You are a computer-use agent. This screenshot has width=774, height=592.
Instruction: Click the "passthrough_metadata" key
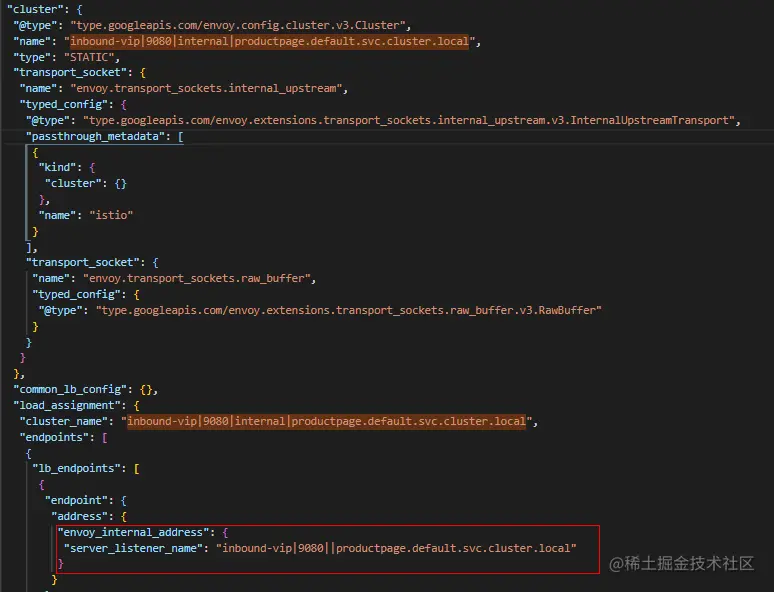tap(95, 136)
